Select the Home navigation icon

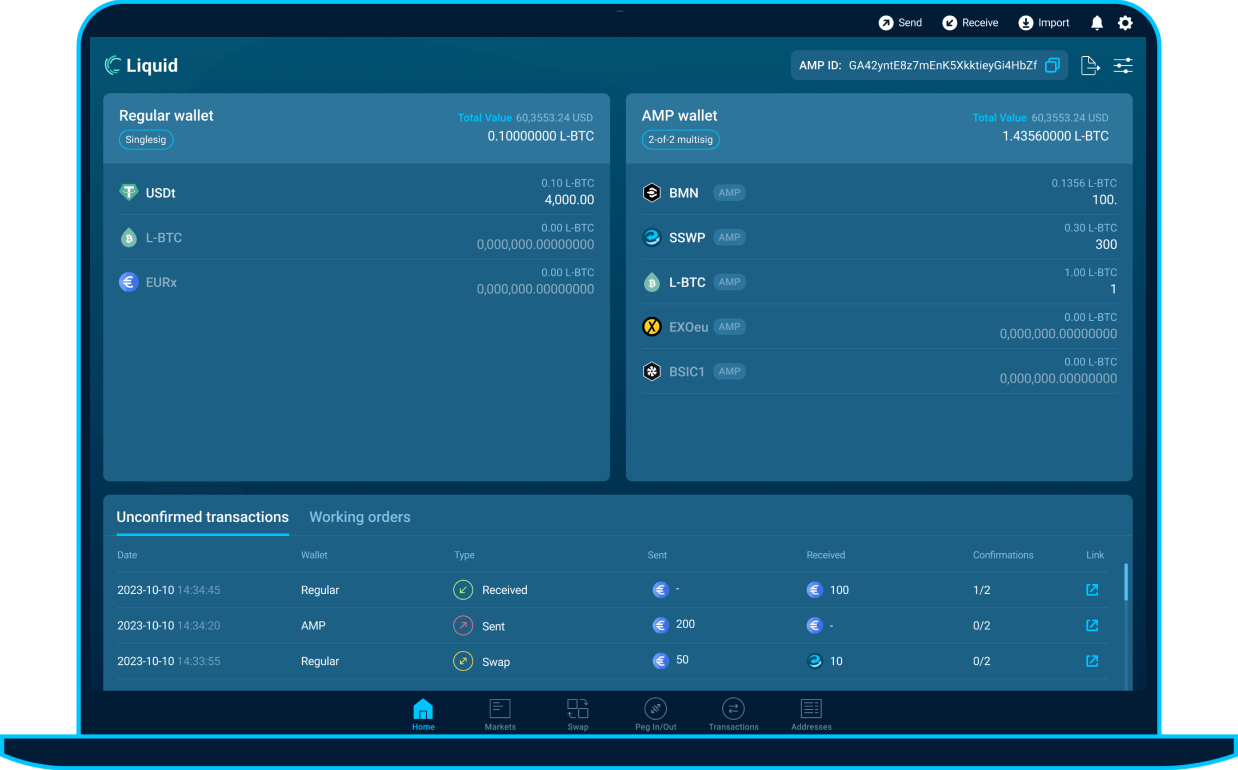[x=423, y=712]
